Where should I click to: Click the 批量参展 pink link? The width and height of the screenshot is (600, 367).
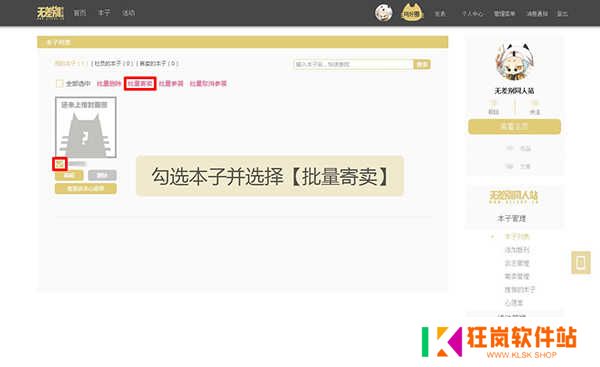[171, 83]
